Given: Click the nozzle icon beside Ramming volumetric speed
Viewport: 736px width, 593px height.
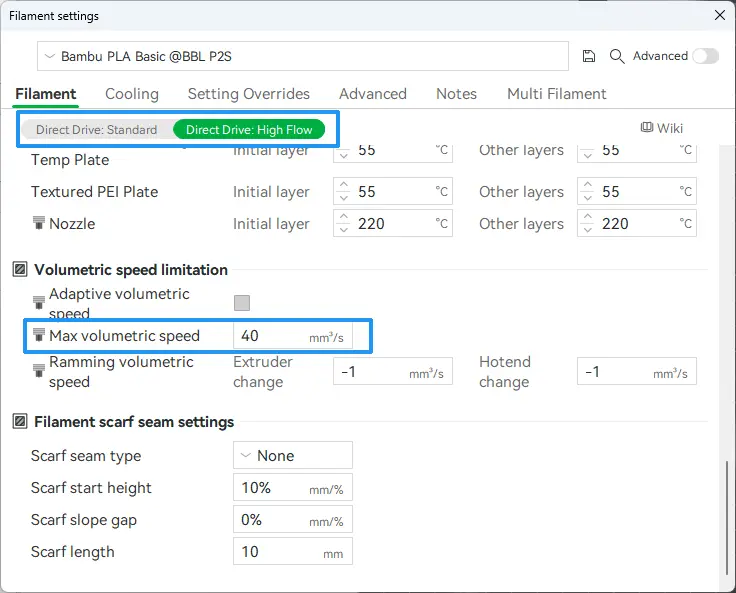Looking at the screenshot, I should pos(39,371).
